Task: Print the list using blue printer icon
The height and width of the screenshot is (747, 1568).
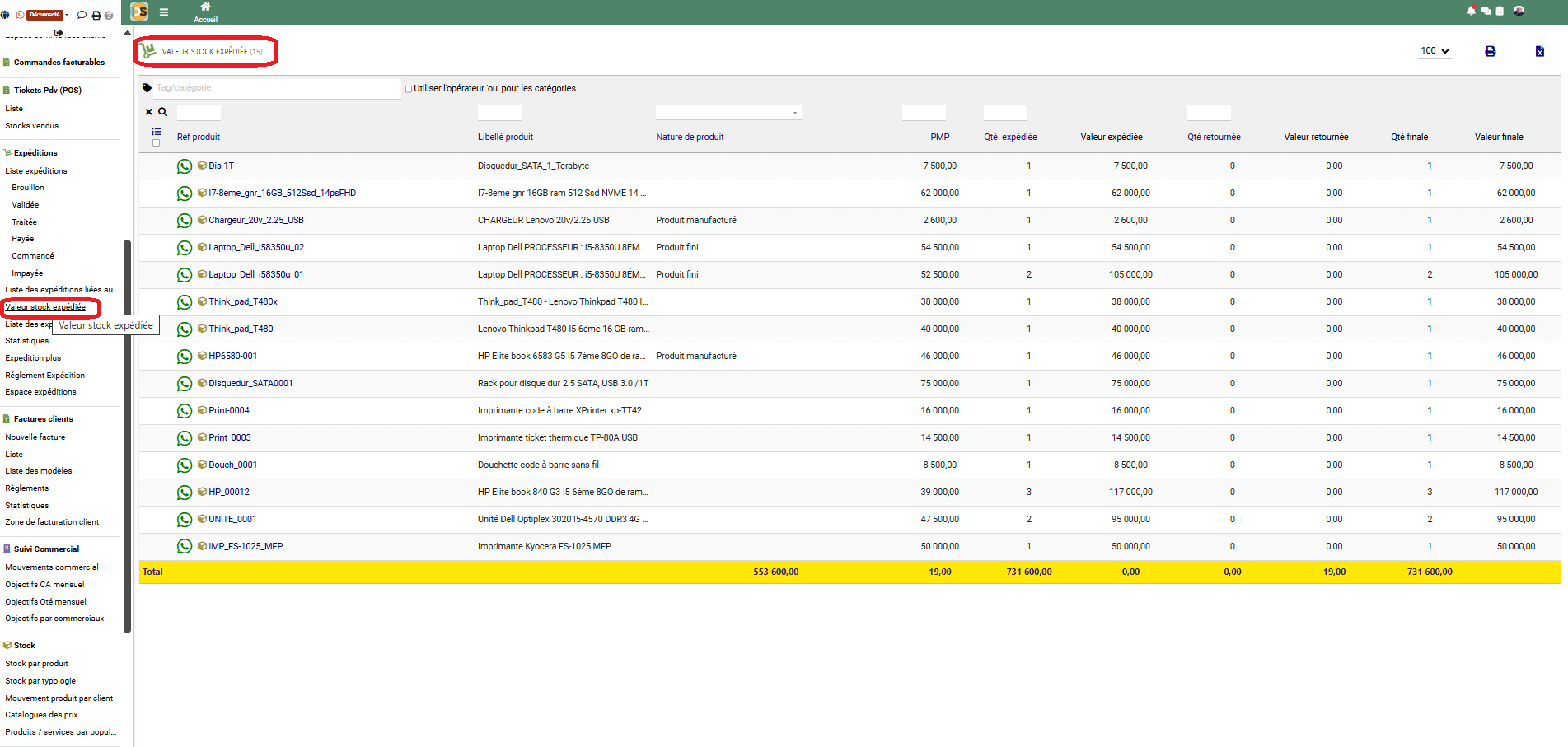Action: tap(1490, 51)
